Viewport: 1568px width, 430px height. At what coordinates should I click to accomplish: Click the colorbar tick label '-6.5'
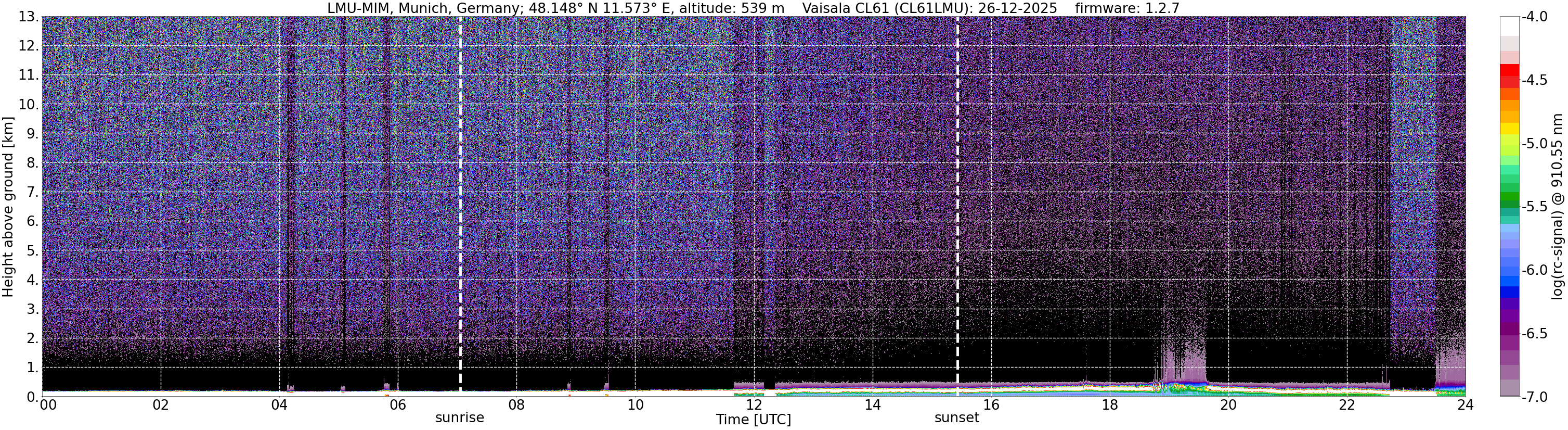[x=1535, y=334]
